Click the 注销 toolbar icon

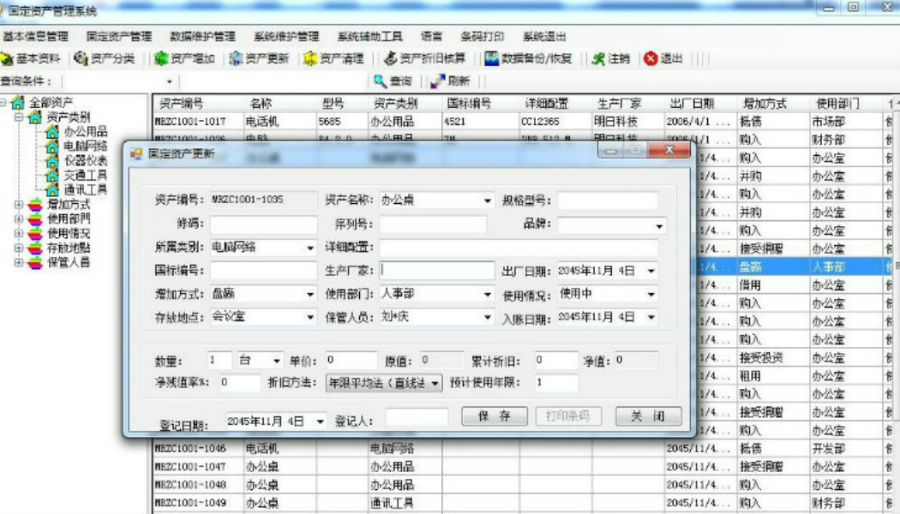click(x=598, y=59)
